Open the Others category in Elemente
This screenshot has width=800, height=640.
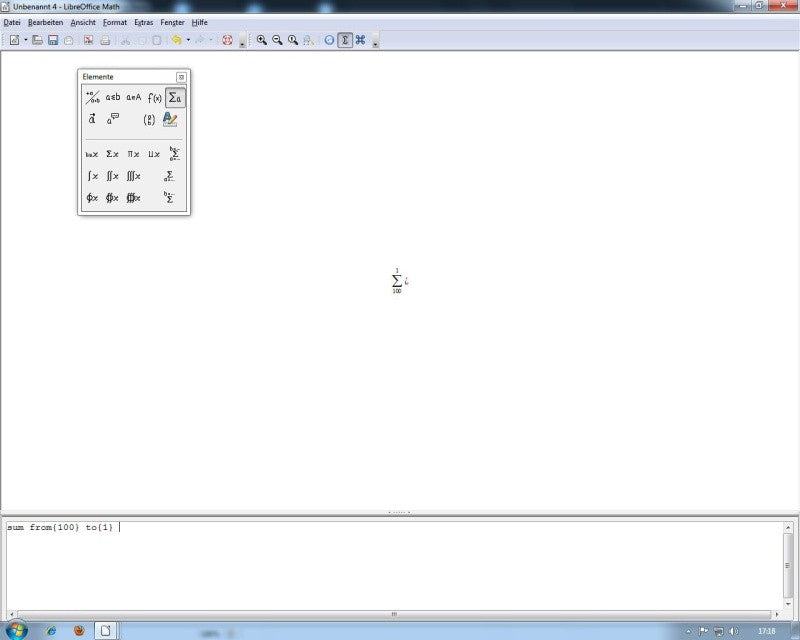pyautogui.click(x=113, y=119)
